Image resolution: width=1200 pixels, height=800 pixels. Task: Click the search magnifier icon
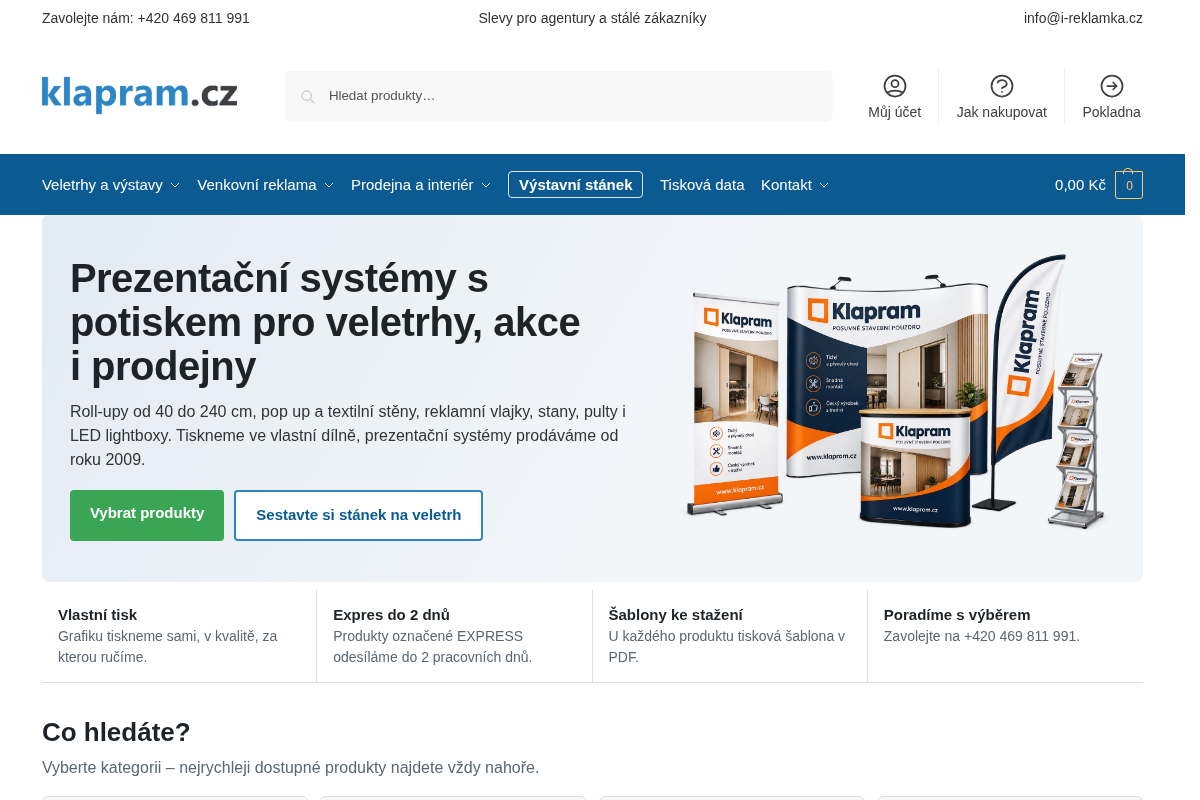point(308,97)
